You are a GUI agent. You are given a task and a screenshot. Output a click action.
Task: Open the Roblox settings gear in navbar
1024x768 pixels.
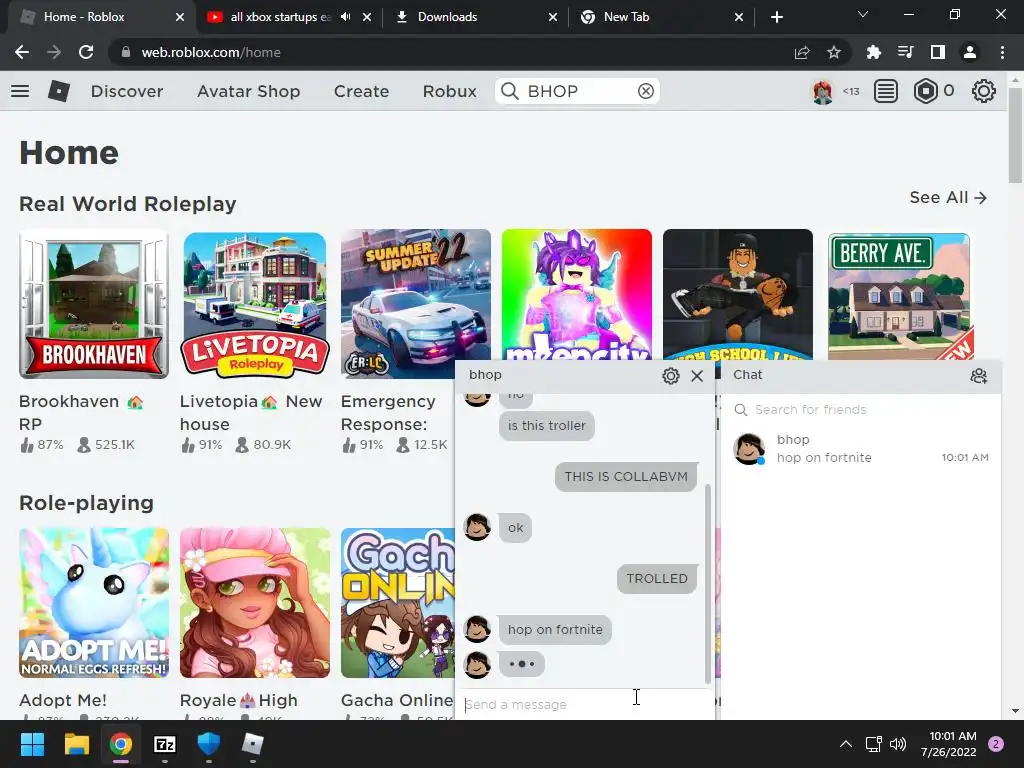(x=984, y=91)
